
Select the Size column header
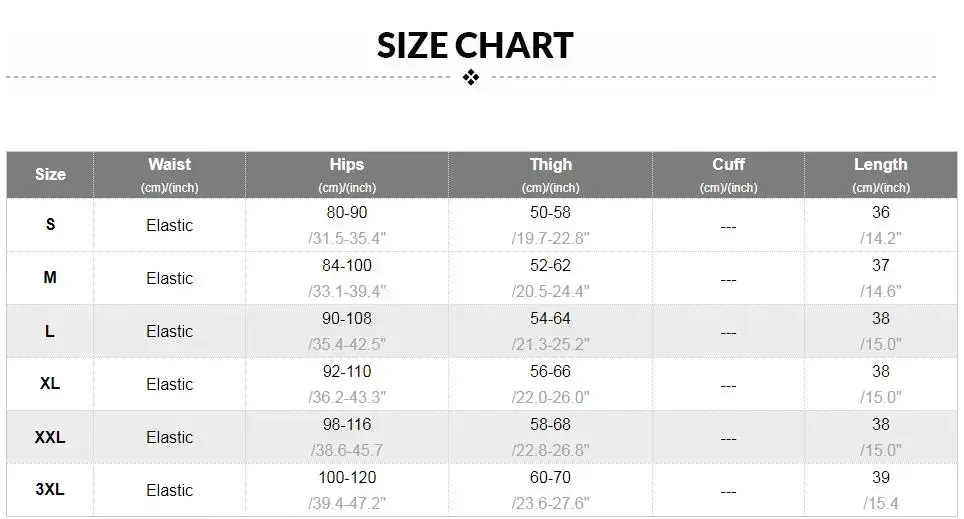click(50, 175)
